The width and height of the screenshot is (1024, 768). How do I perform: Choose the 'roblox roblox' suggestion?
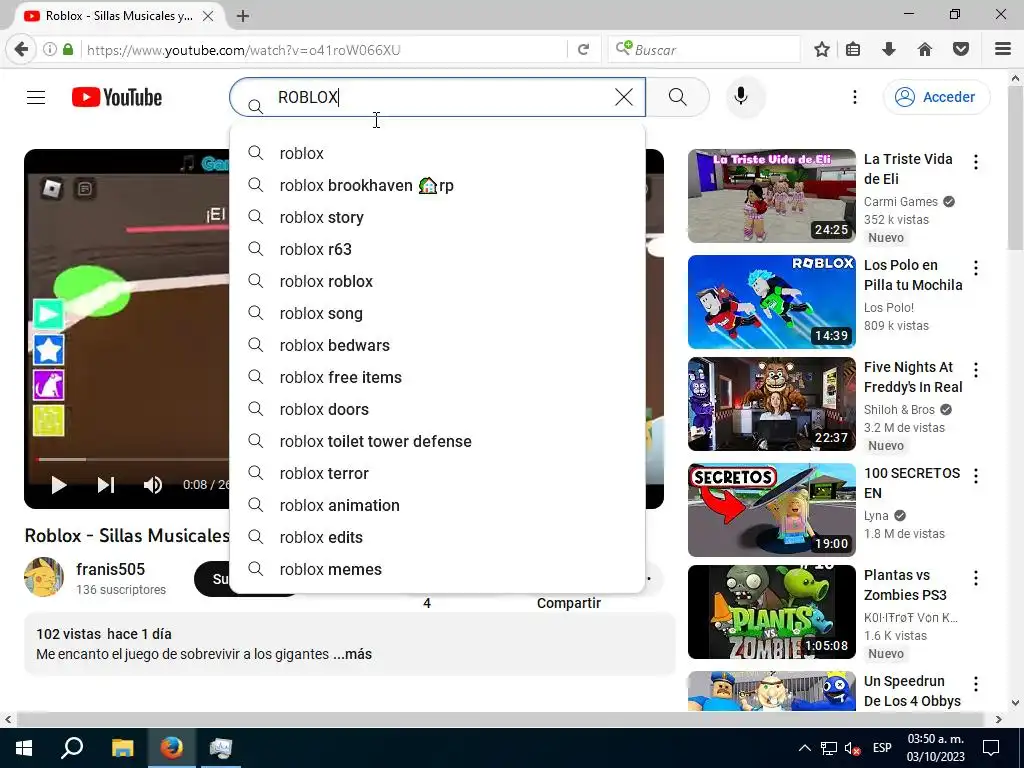click(x=438, y=281)
